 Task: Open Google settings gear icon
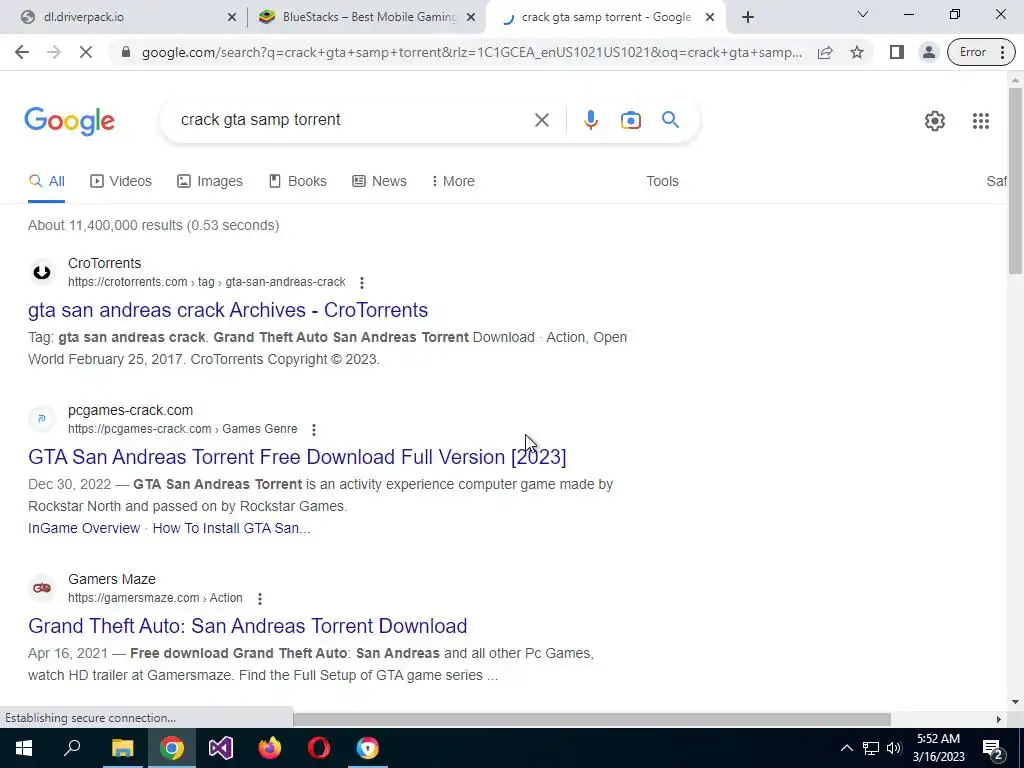click(x=935, y=121)
